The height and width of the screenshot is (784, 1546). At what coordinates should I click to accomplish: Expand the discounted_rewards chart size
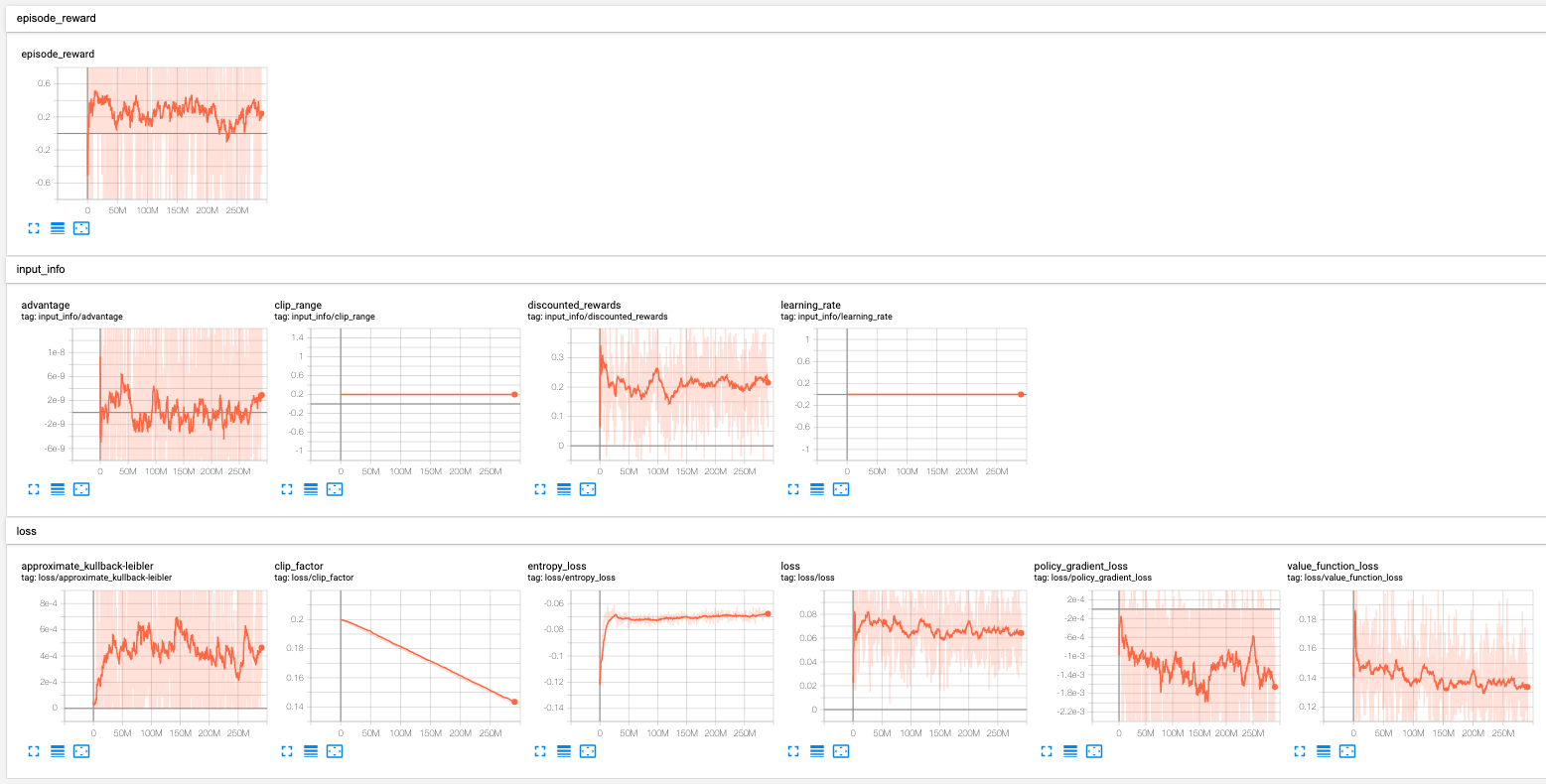coord(540,489)
